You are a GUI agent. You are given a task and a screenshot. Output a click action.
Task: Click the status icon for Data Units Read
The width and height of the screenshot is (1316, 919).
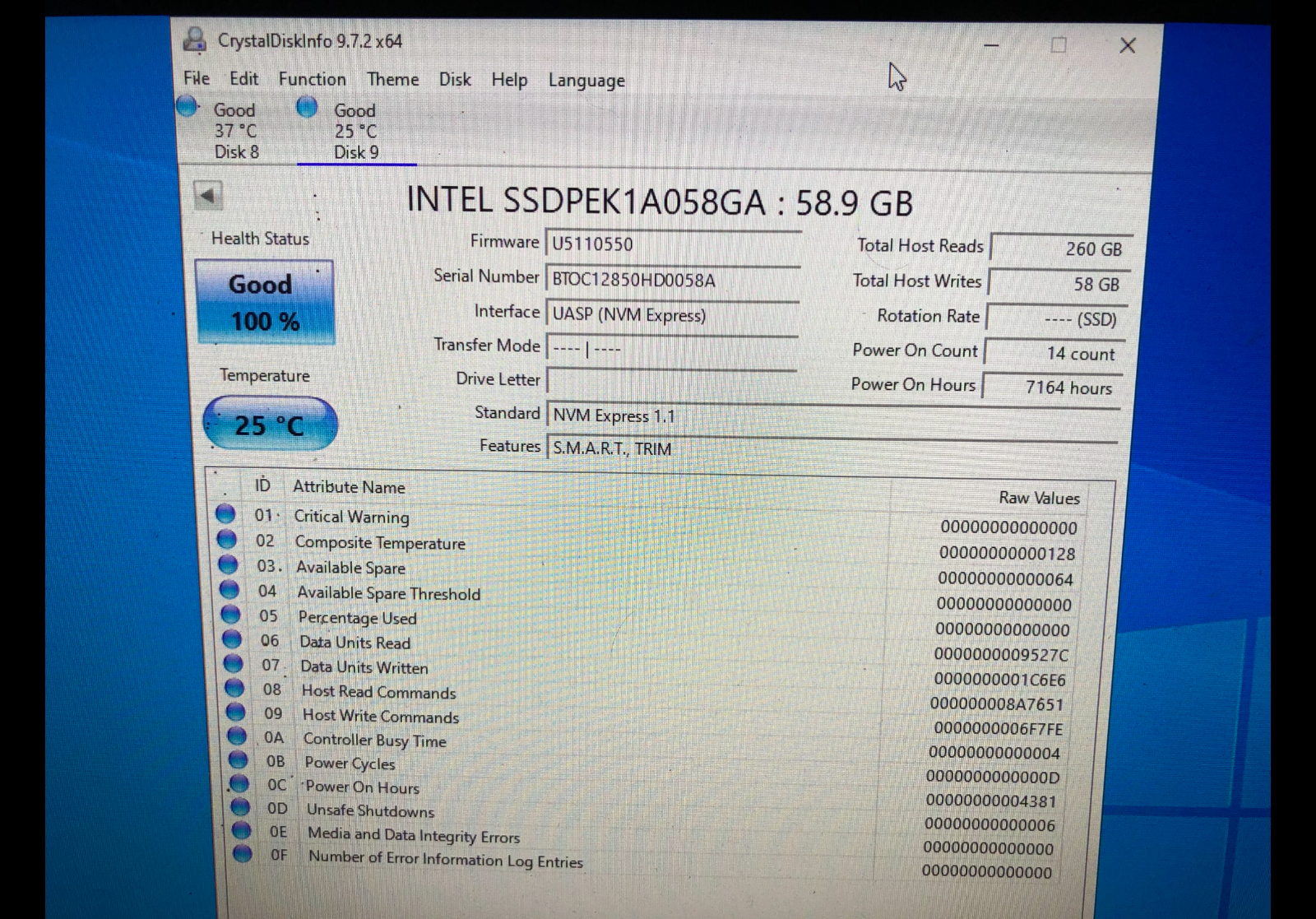[x=233, y=639]
